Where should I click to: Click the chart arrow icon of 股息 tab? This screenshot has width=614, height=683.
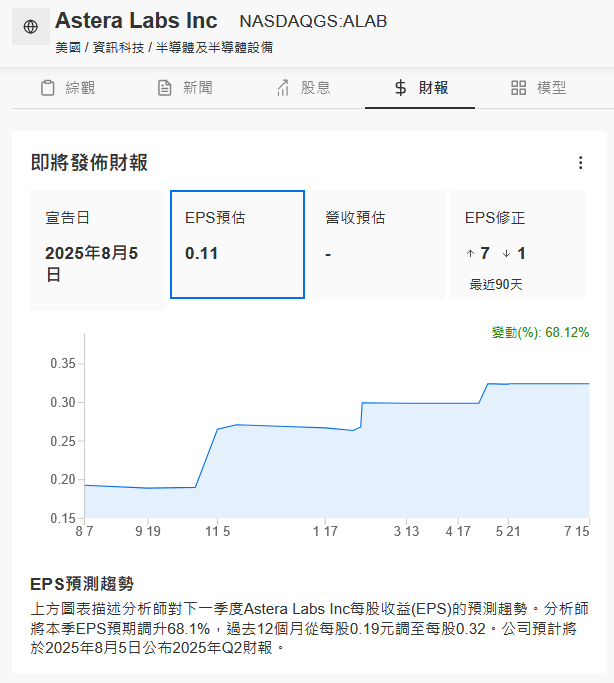pos(283,88)
